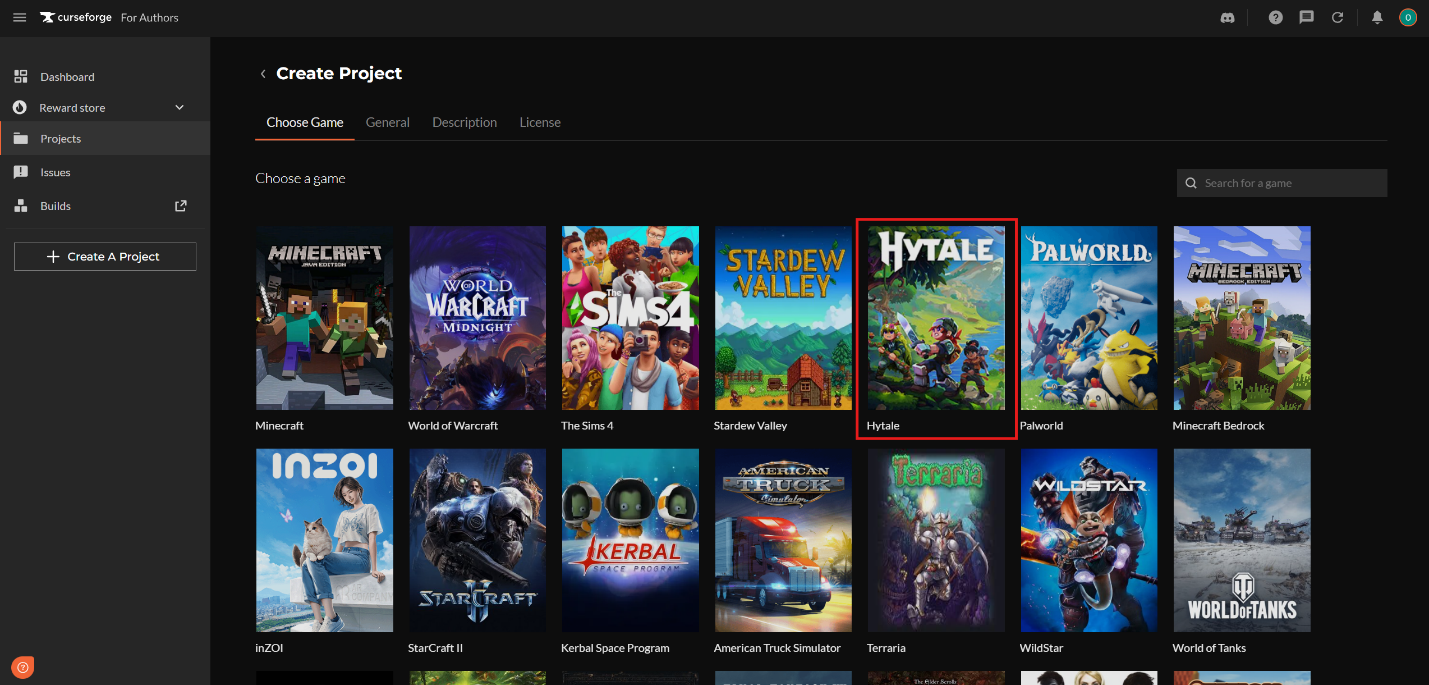Switch to the License tab
This screenshot has height=685, width=1429.
pos(540,122)
